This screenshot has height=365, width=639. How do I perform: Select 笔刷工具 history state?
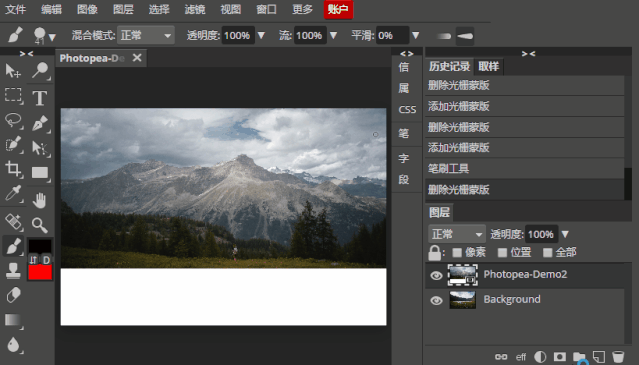click(x=524, y=169)
